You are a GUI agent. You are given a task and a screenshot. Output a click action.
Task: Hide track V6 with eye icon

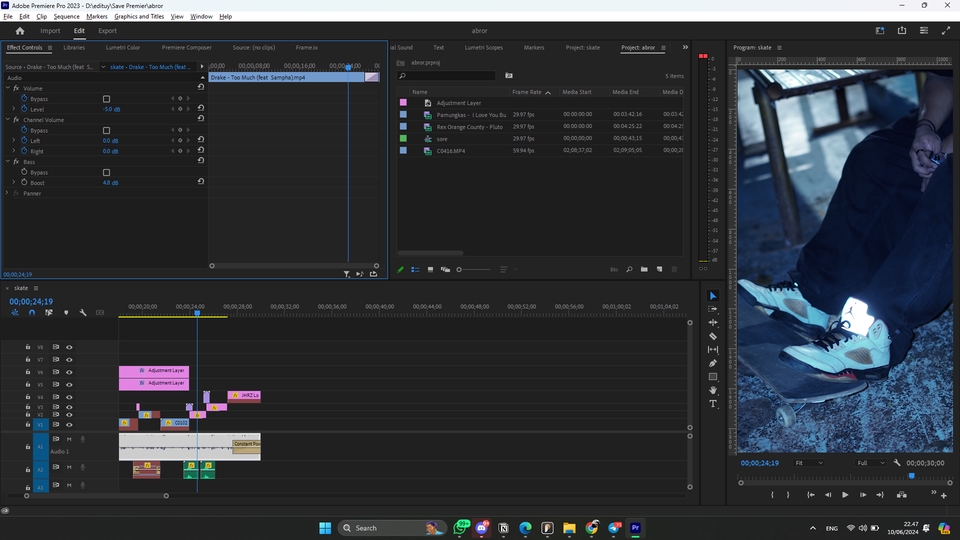coord(69,372)
